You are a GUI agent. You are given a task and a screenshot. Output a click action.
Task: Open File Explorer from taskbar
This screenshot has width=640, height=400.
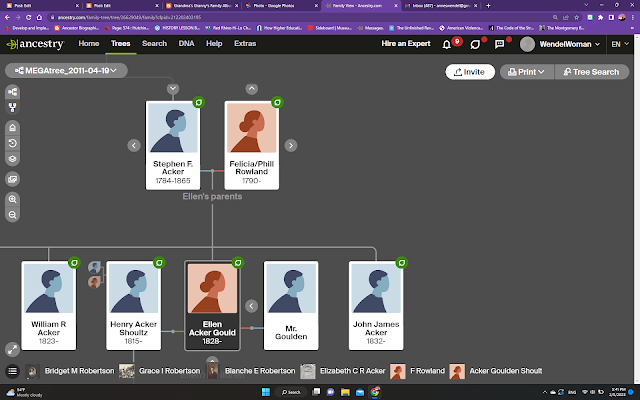click(x=345, y=392)
